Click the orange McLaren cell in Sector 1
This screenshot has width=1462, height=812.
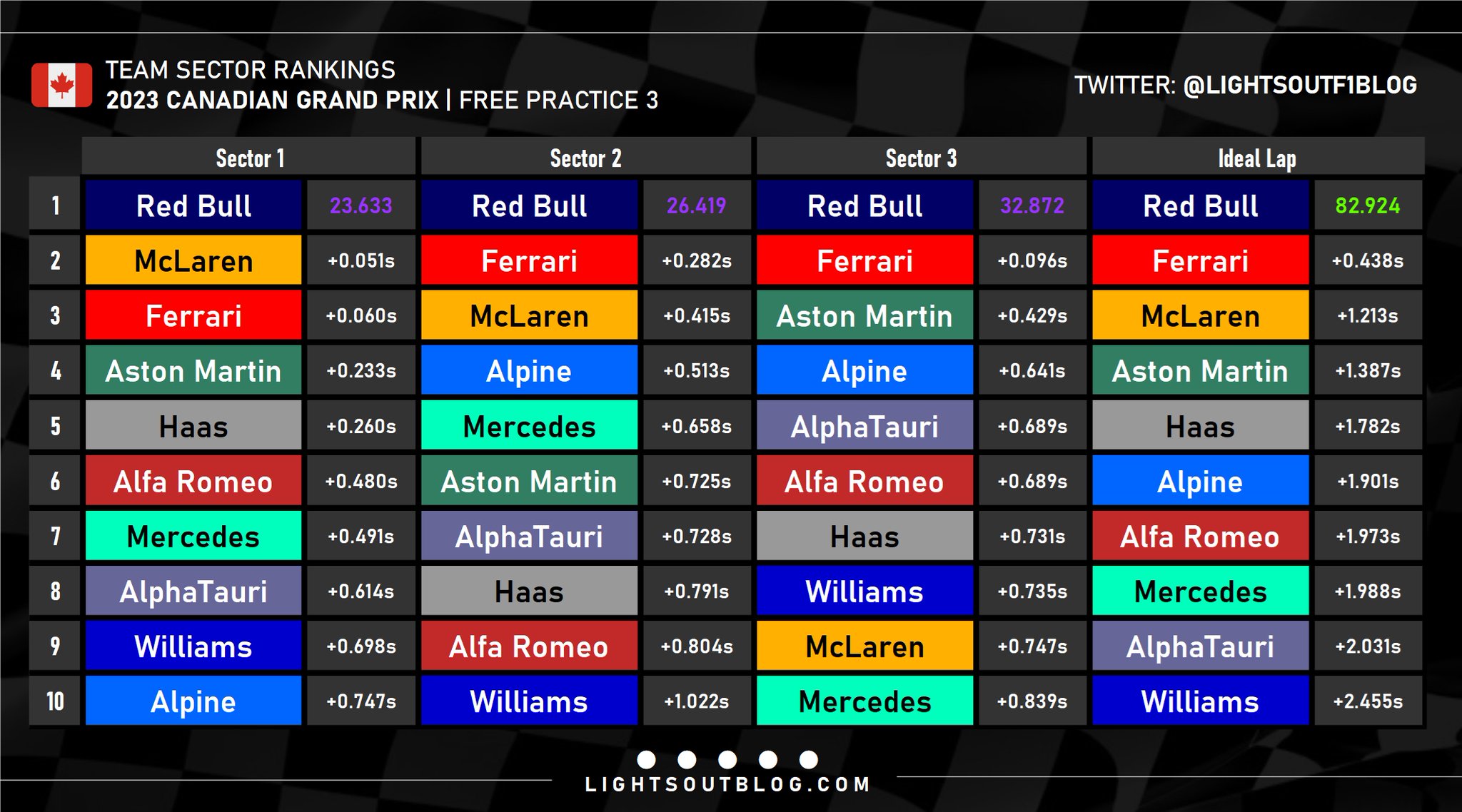(x=193, y=260)
